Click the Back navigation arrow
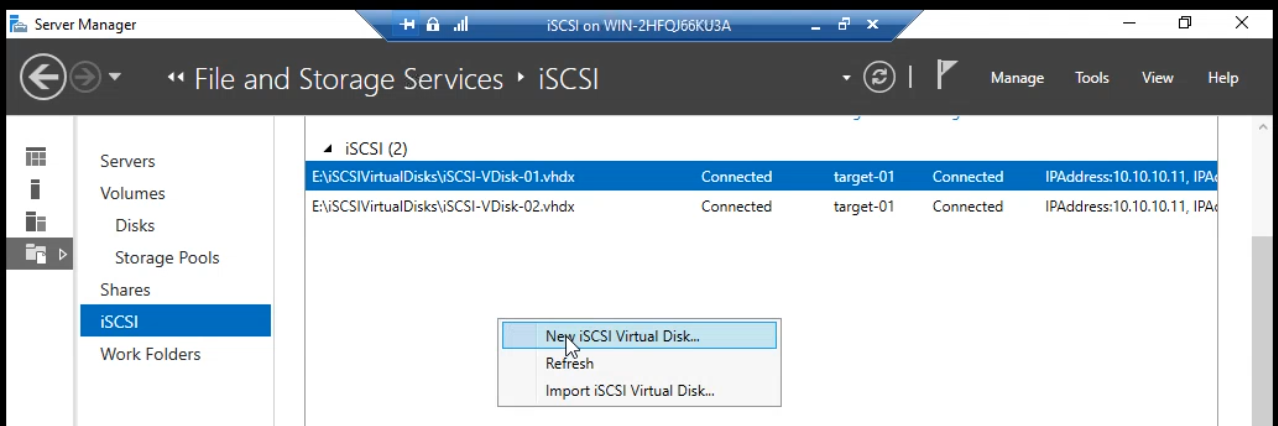 (44, 77)
